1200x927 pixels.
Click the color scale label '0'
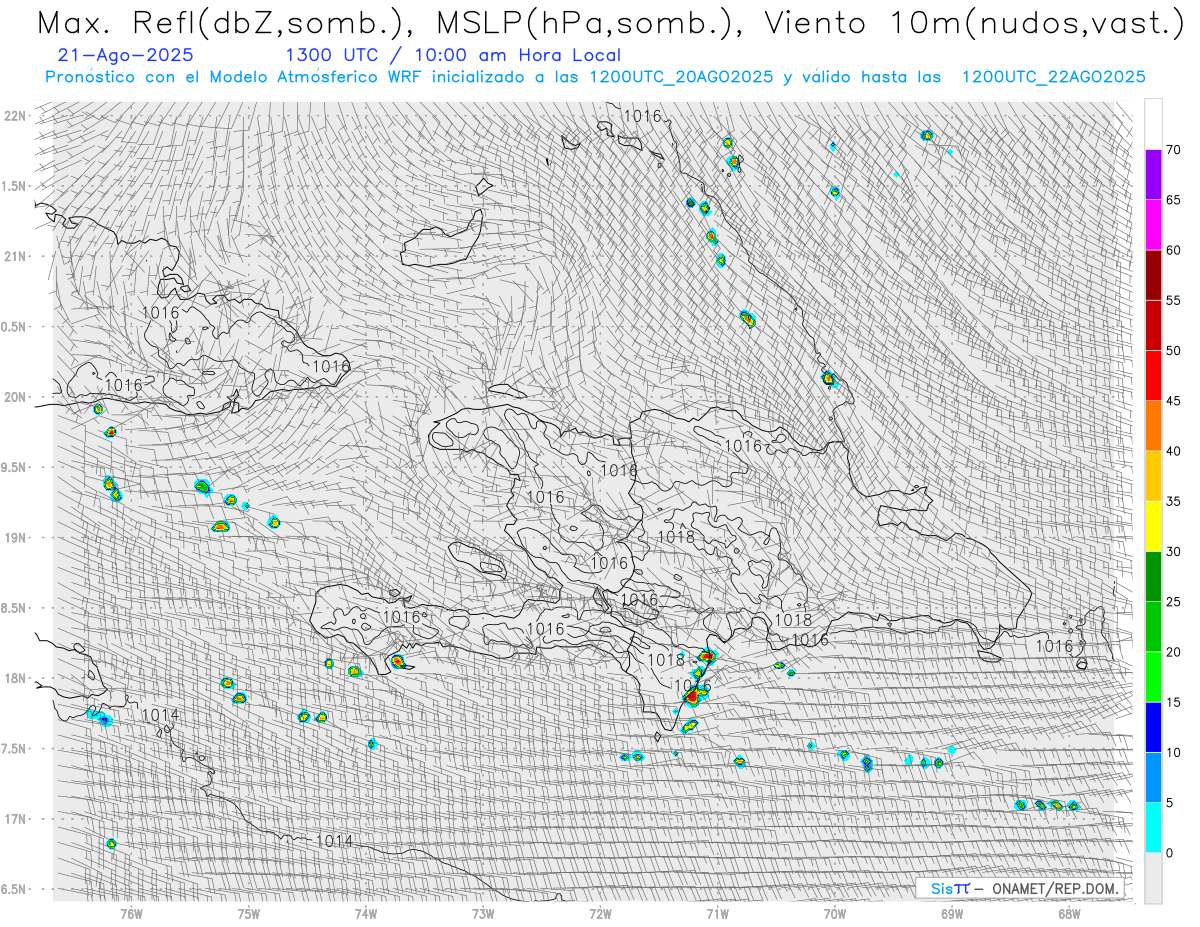[x=1170, y=852]
